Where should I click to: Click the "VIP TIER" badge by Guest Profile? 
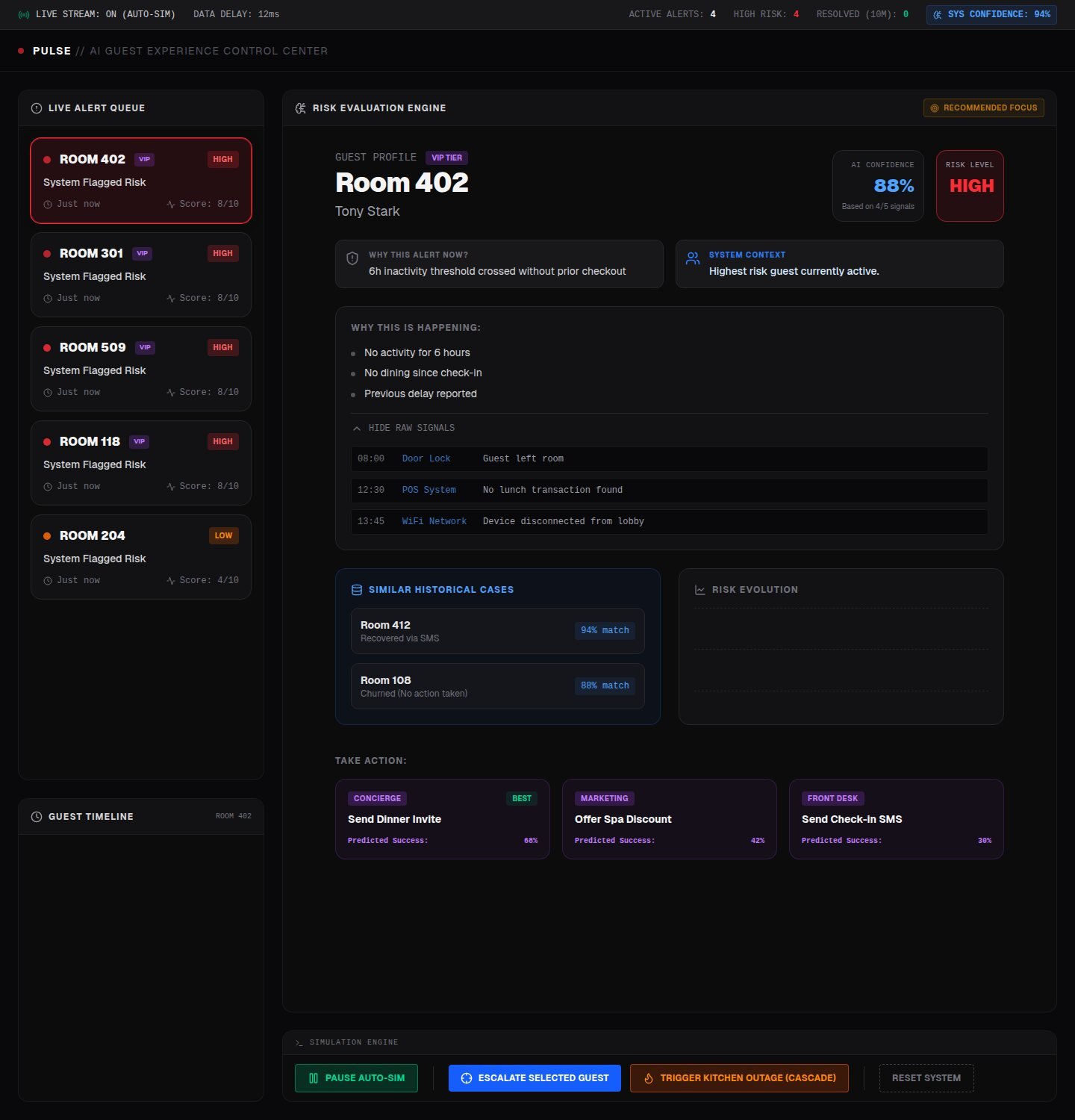click(446, 158)
